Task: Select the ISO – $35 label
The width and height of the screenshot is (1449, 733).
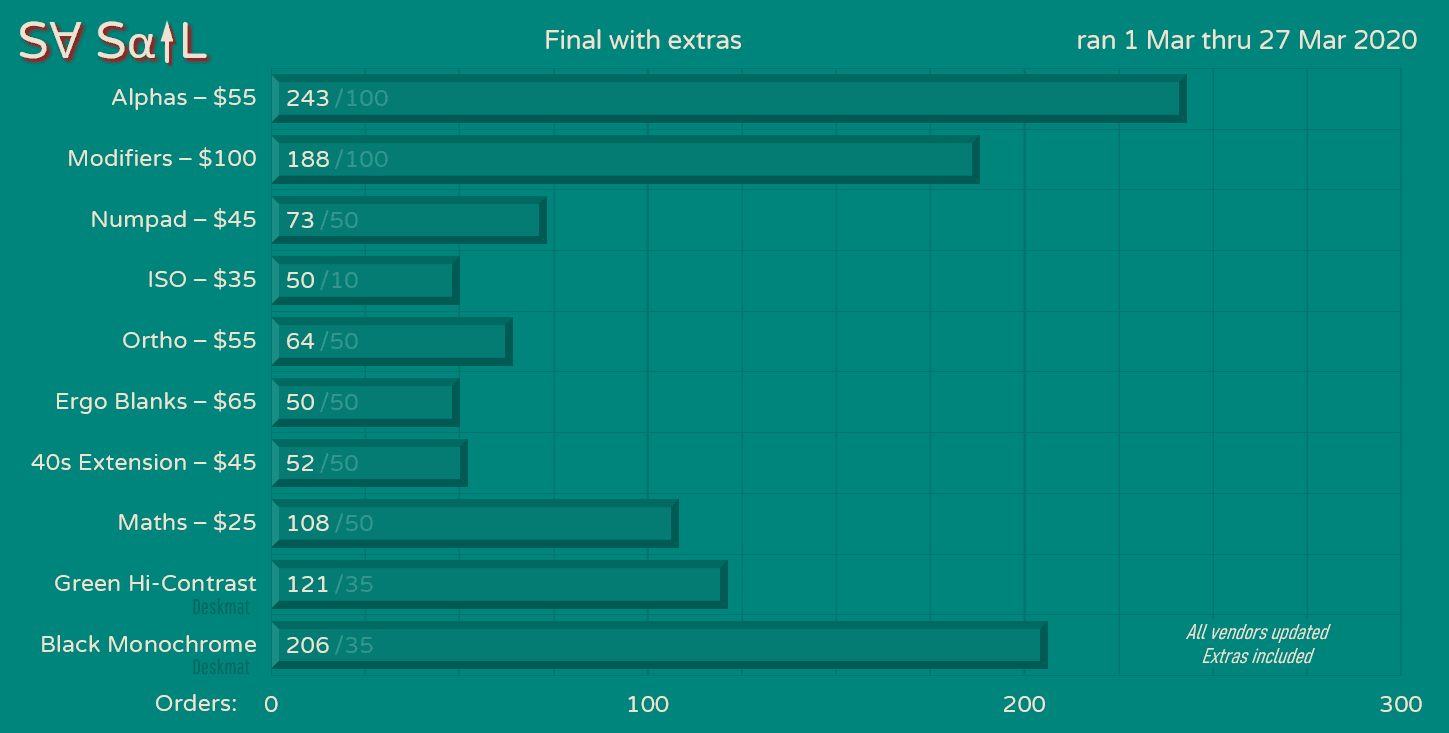Action: (x=201, y=279)
